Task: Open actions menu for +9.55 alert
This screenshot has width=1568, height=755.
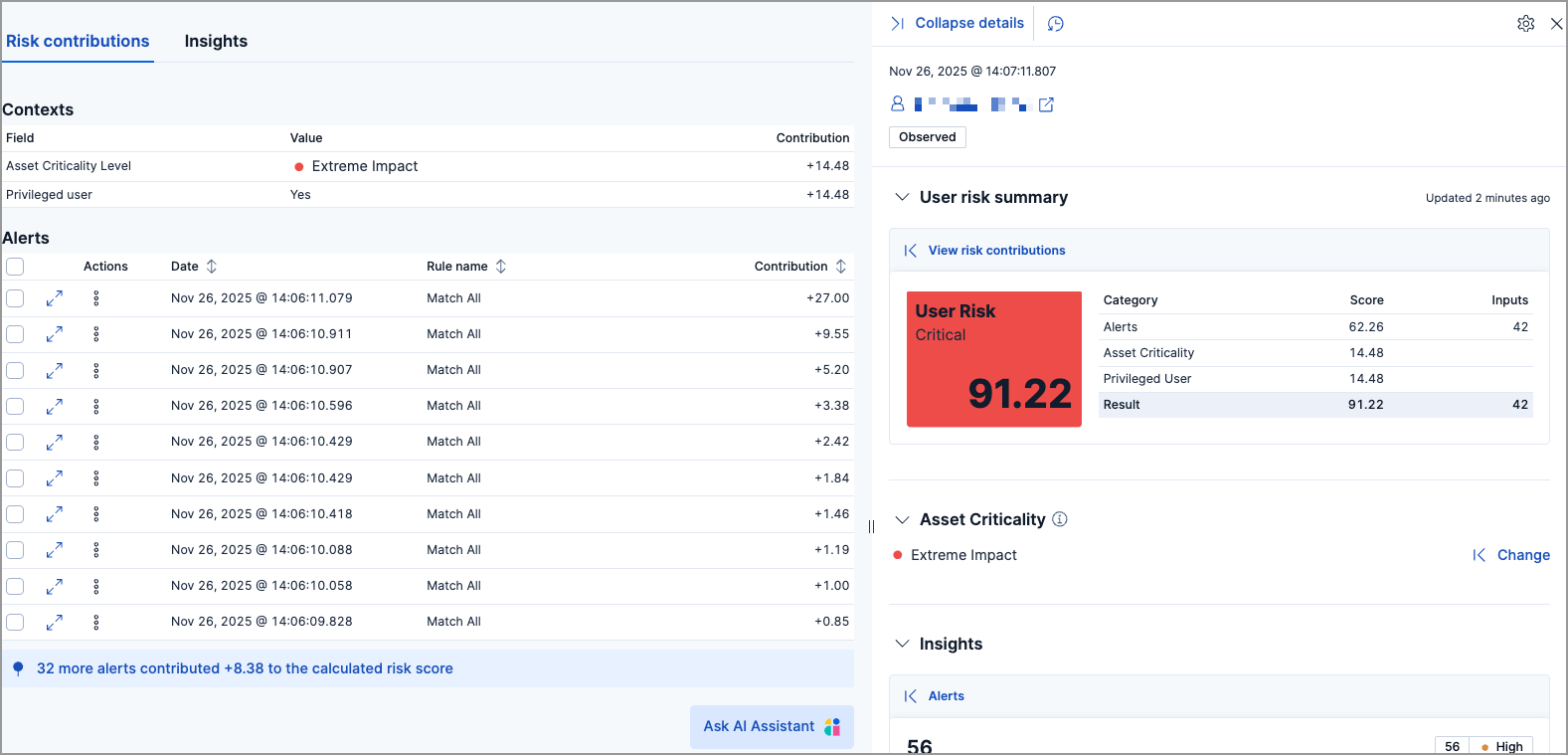Action: (x=96, y=334)
